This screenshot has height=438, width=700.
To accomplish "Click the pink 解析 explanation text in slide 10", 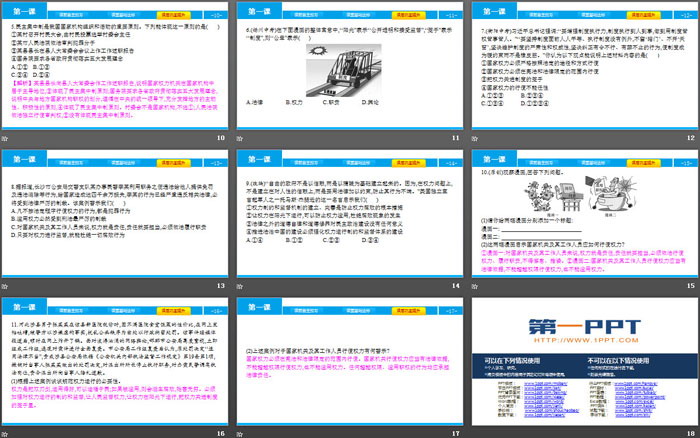I will click(x=115, y=99).
